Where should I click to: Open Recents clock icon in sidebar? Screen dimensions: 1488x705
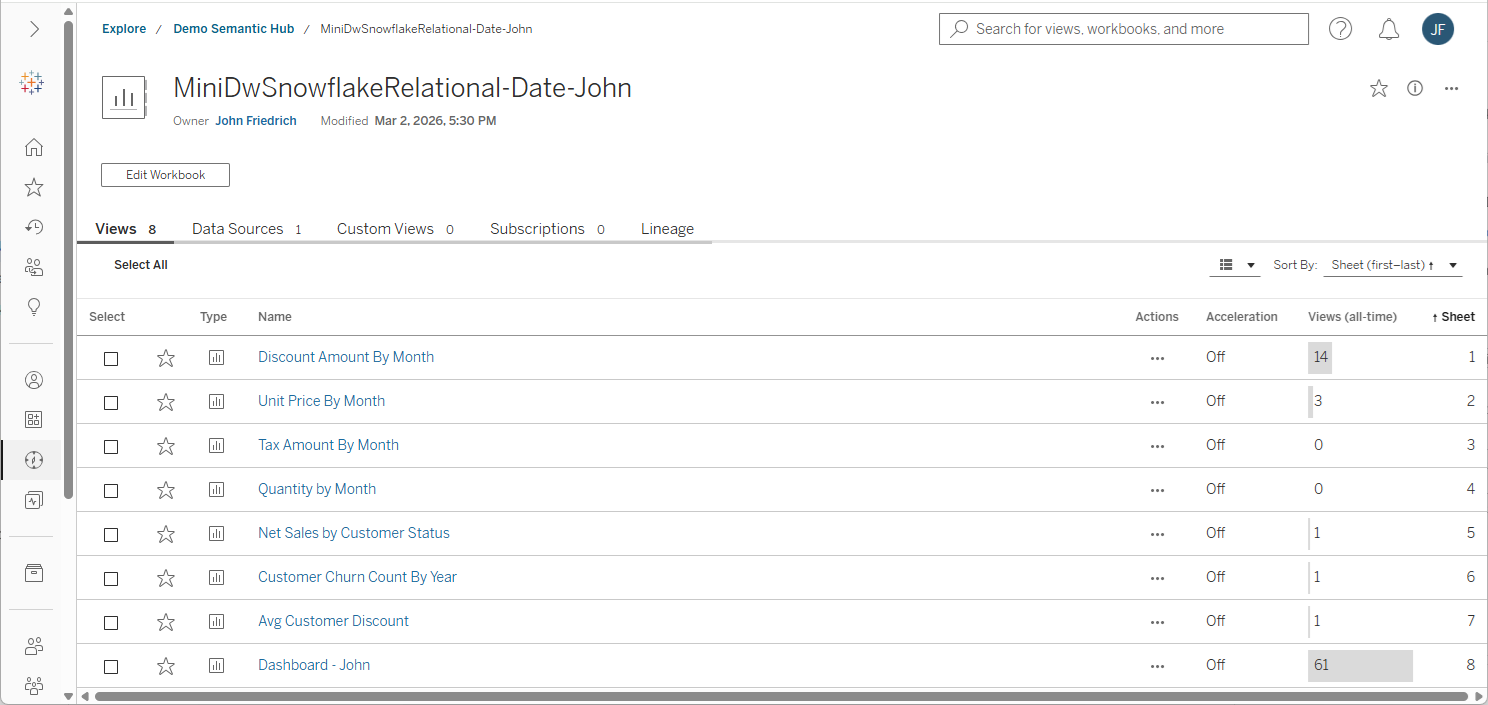[x=34, y=228]
